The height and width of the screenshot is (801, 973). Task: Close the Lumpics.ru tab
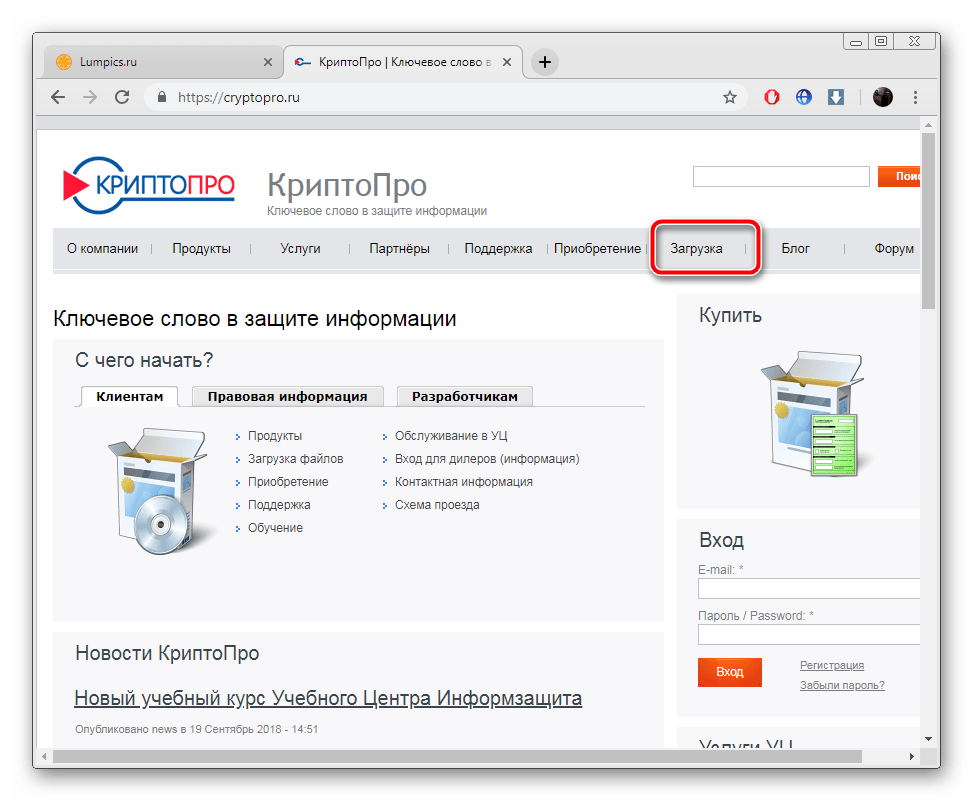coord(267,62)
